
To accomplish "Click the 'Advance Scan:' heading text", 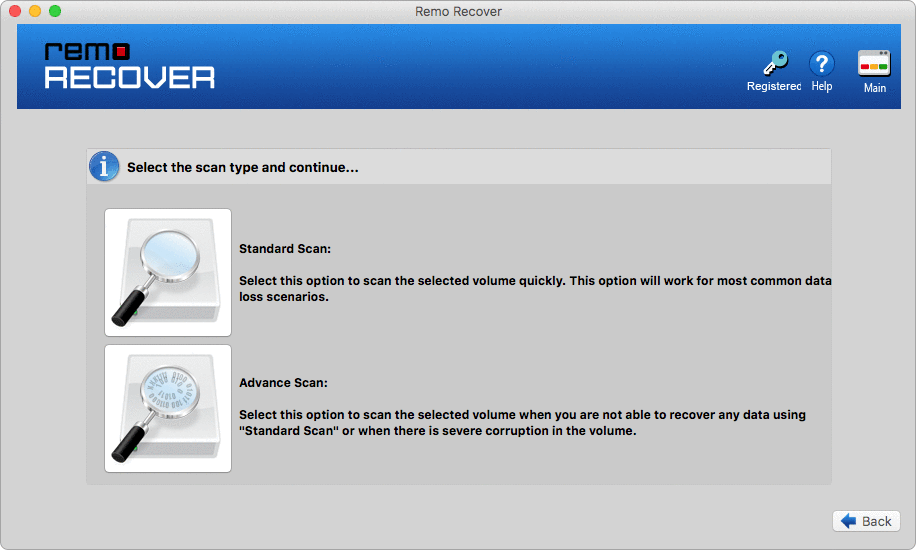I will [x=283, y=382].
